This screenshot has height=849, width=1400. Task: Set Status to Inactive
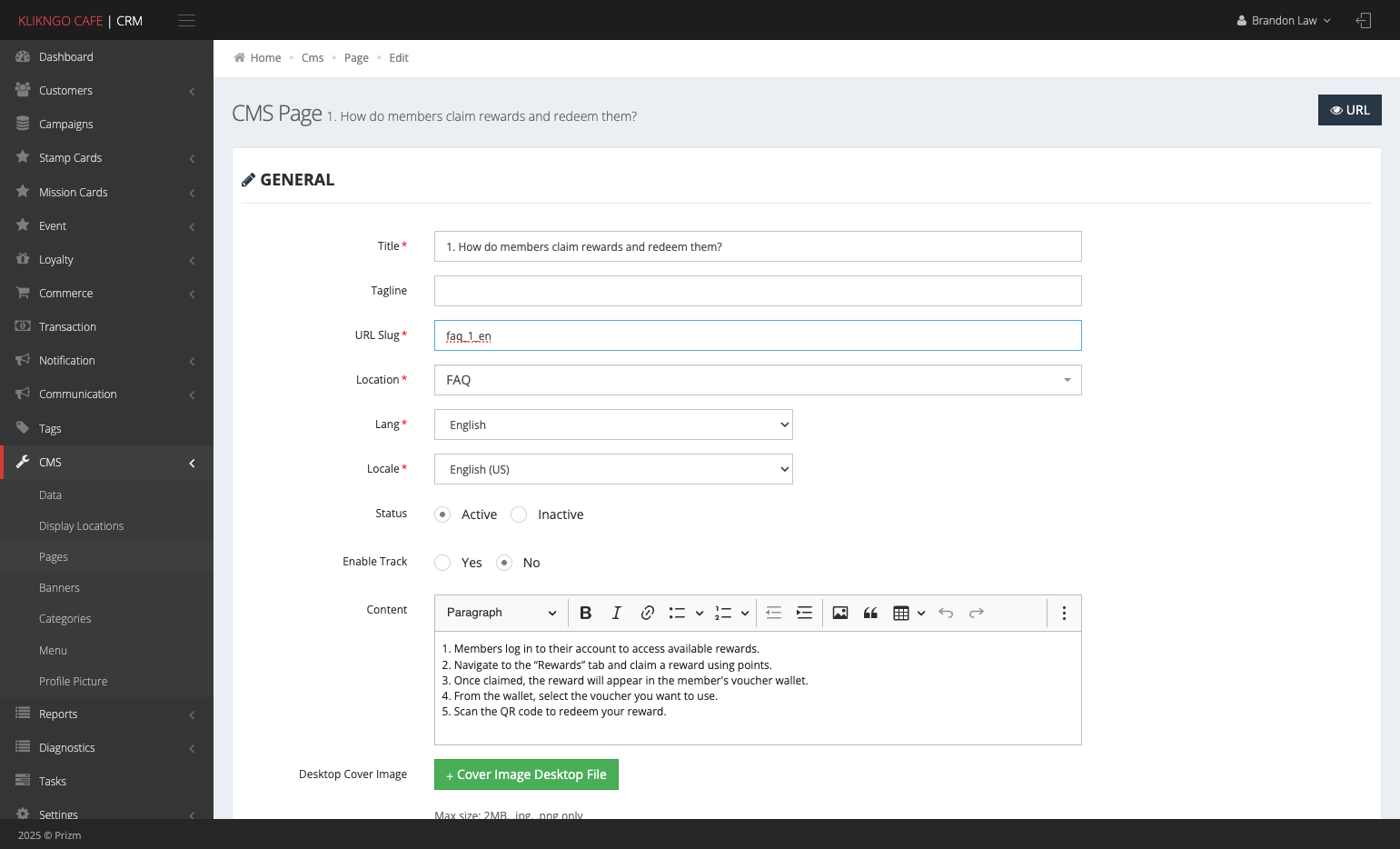point(519,514)
